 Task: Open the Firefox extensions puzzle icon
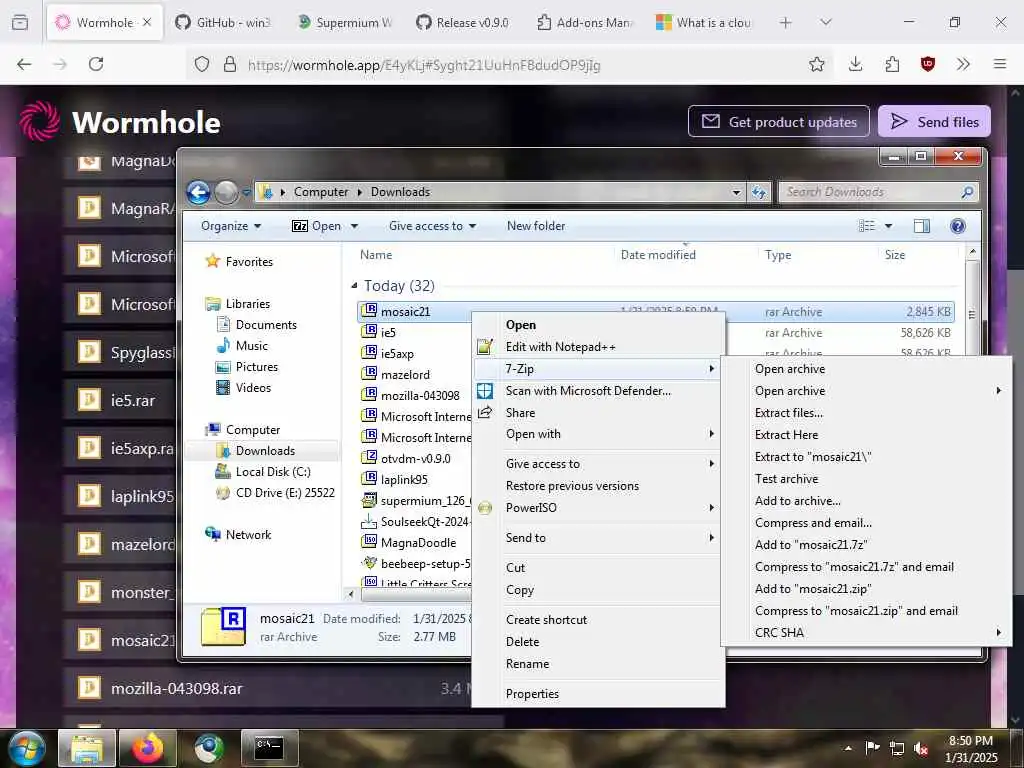tap(891, 64)
